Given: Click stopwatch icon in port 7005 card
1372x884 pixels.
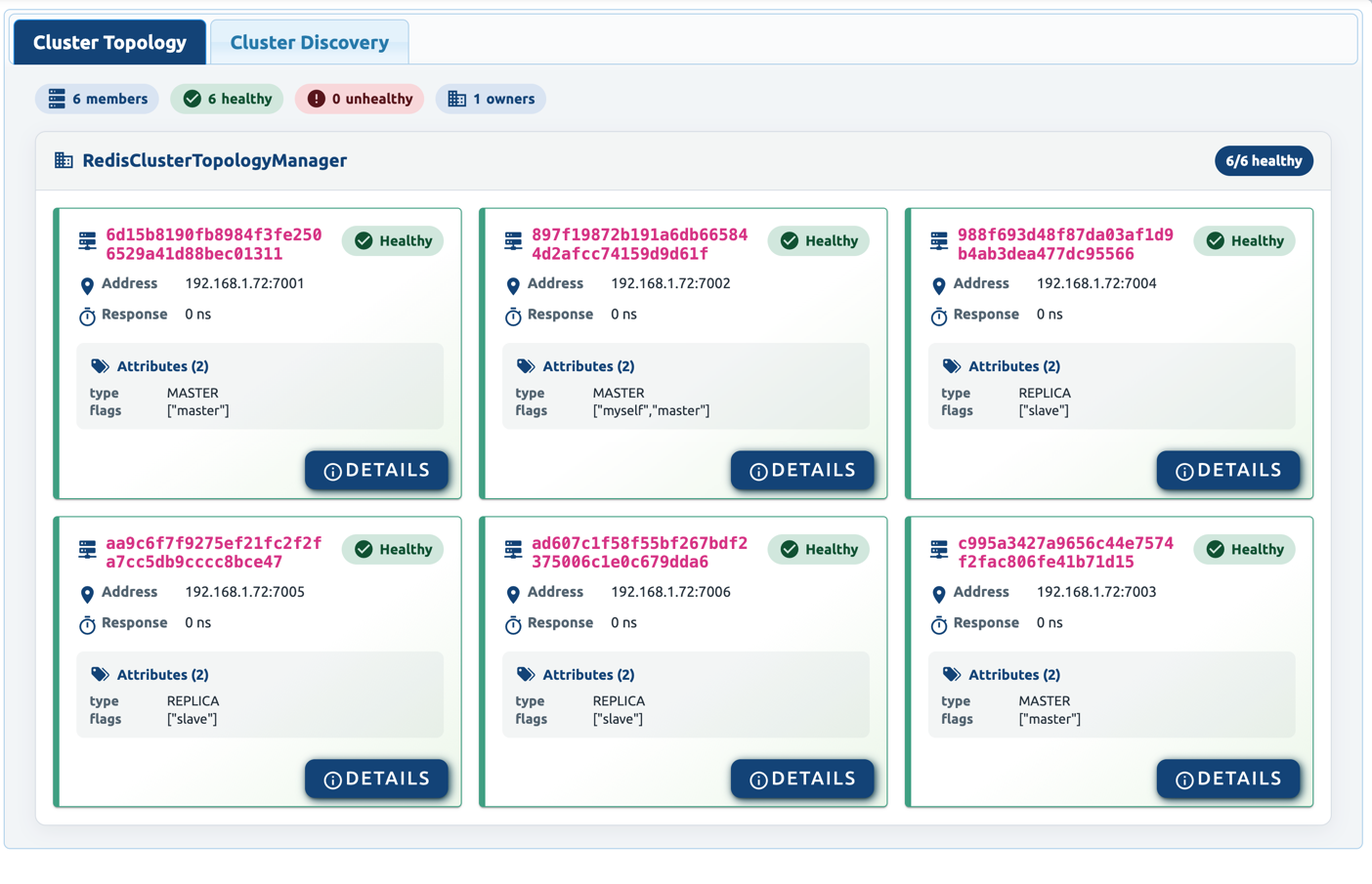Looking at the screenshot, I should pyautogui.click(x=87, y=625).
